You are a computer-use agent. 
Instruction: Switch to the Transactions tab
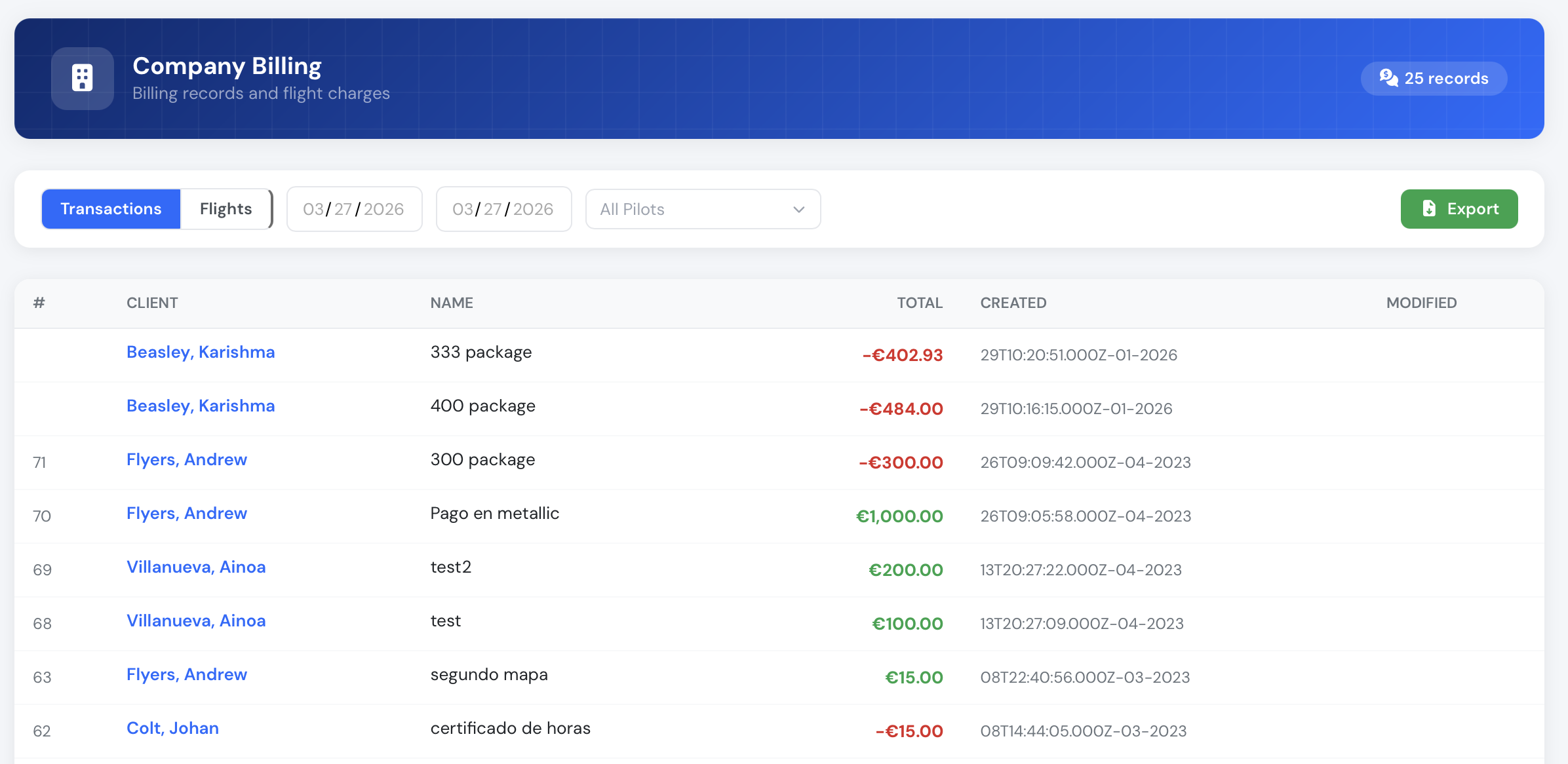point(111,208)
